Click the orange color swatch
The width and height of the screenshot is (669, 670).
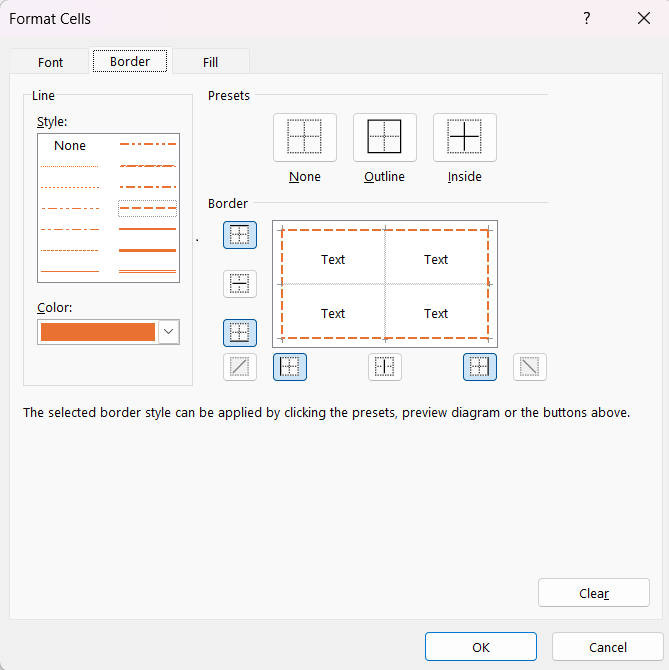pyautogui.click(x=98, y=332)
